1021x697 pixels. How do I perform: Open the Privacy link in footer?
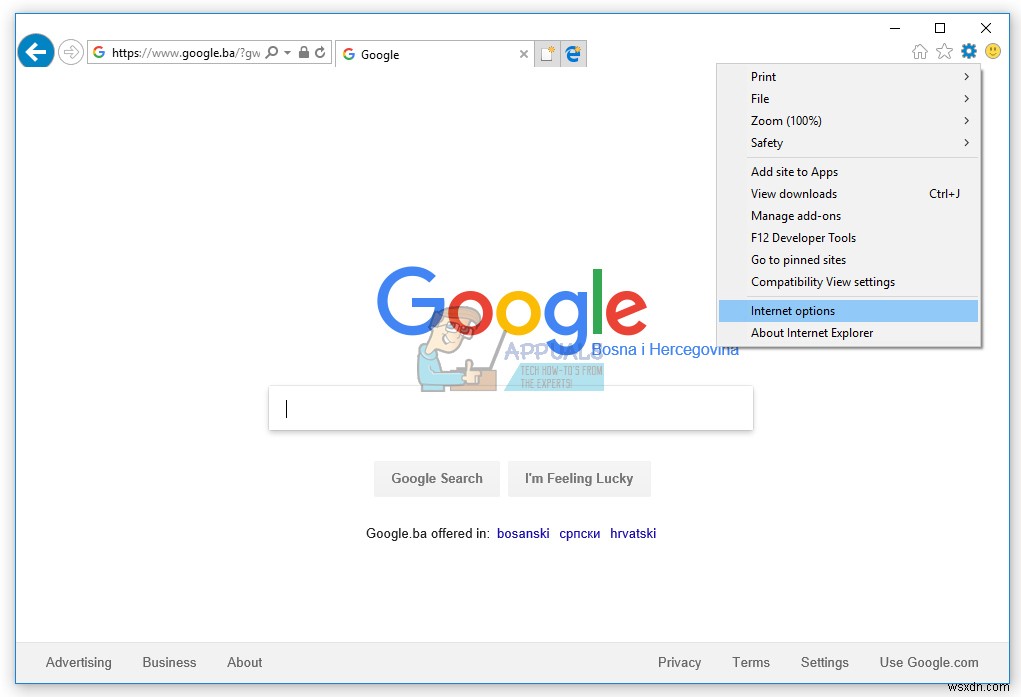coord(679,662)
